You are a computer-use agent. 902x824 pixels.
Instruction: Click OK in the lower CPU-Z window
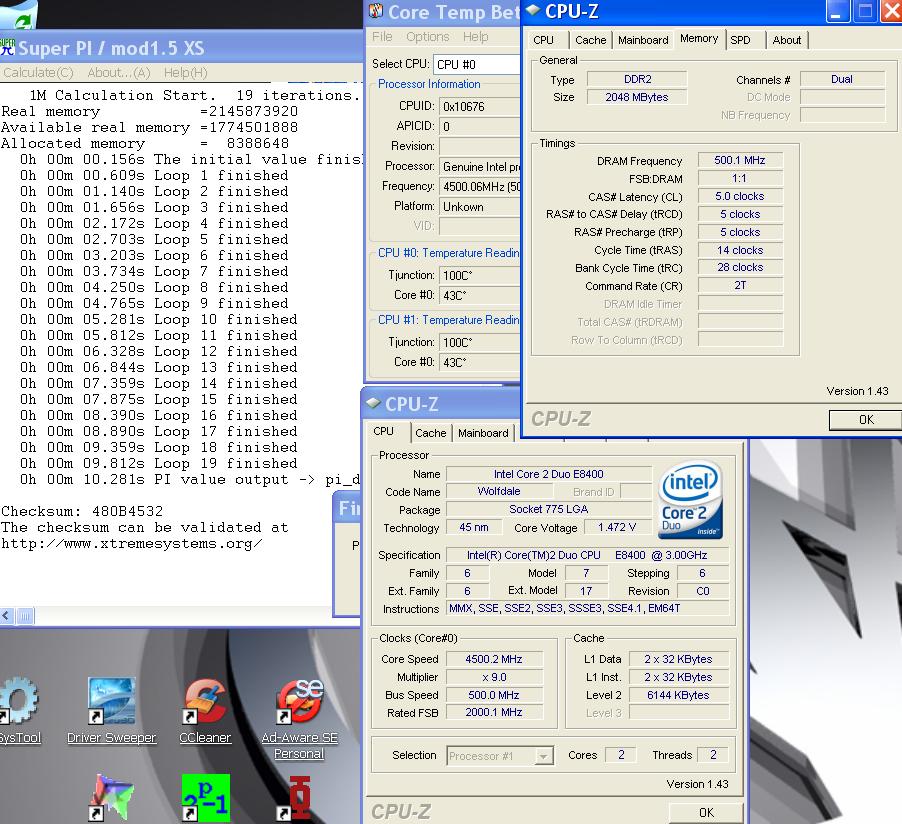point(706,812)
